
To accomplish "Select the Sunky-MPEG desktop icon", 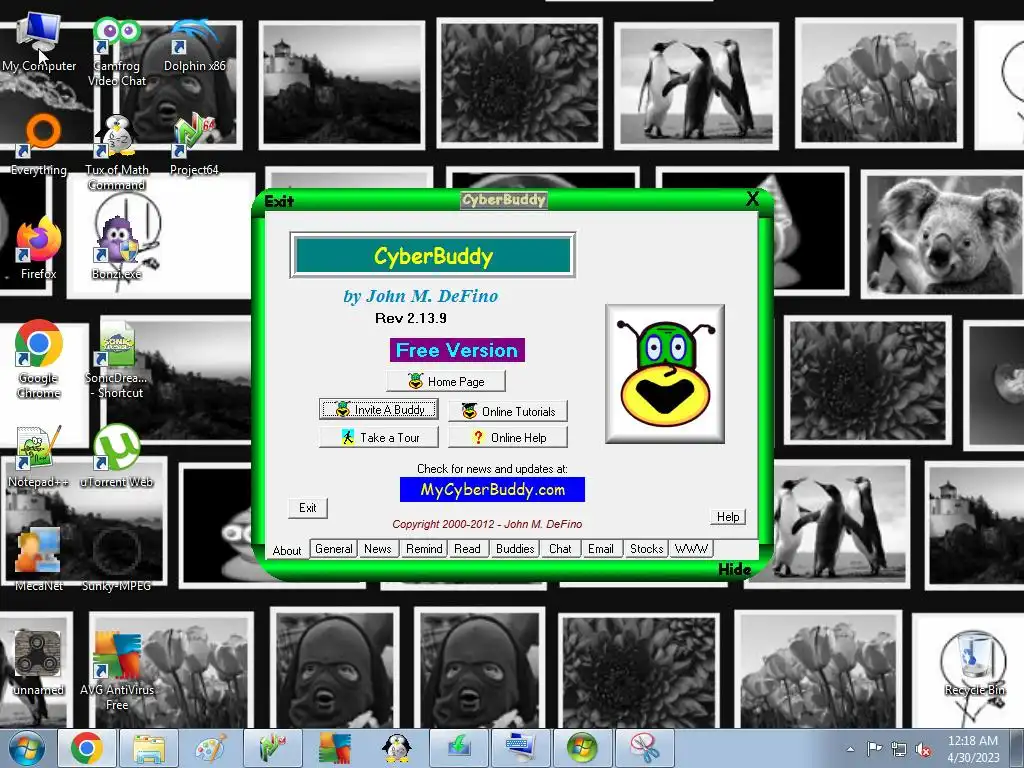I will (x=116, y=560).
